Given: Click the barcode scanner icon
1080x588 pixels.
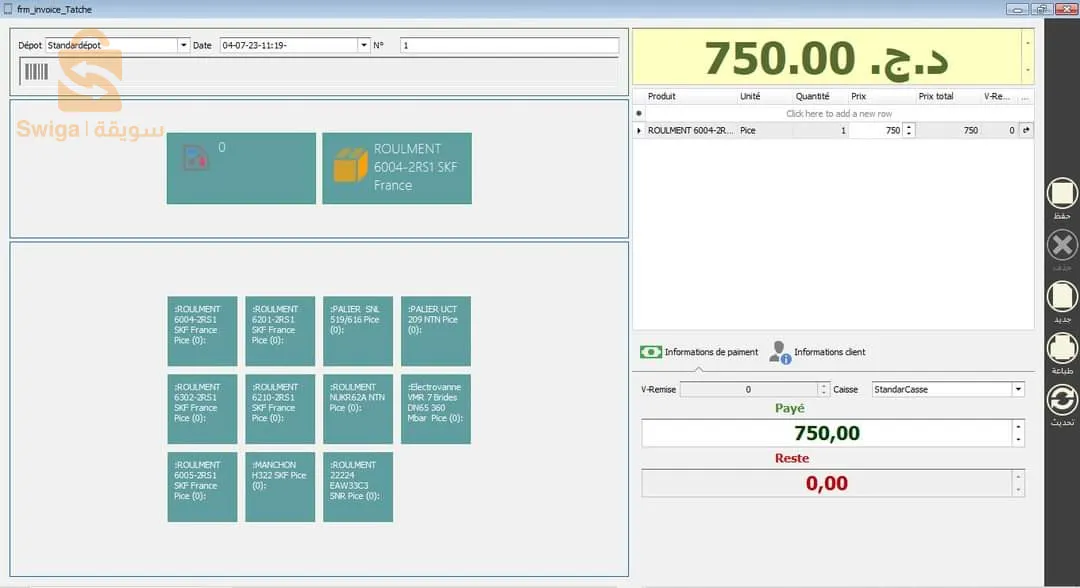Looking at the screenshot, I should tap(37, 72).
